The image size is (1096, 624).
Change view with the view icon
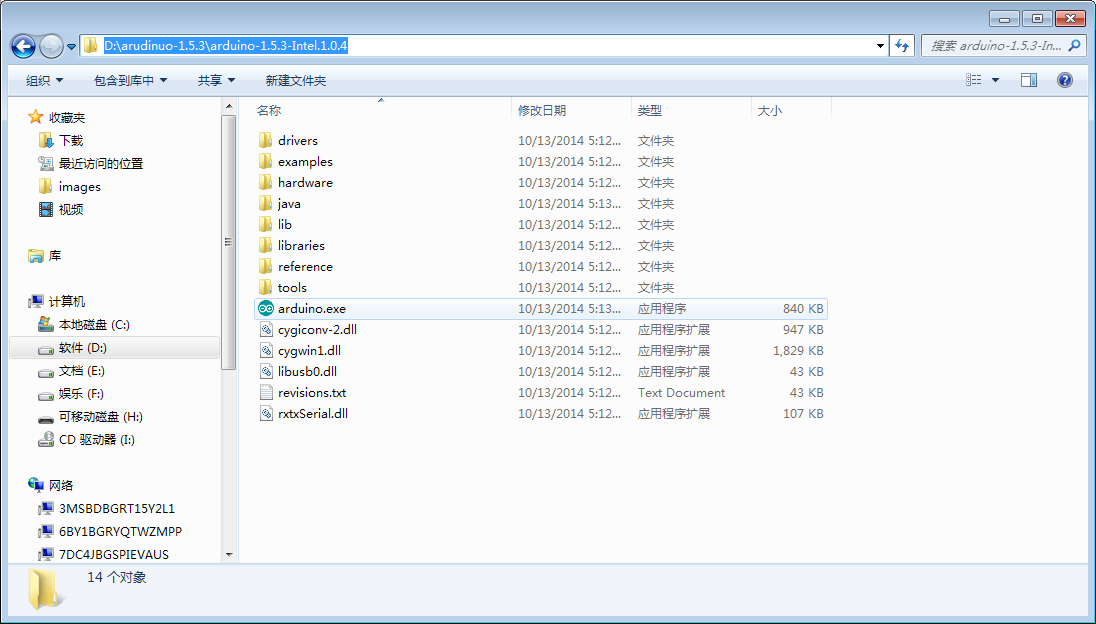tap(974, 80)
